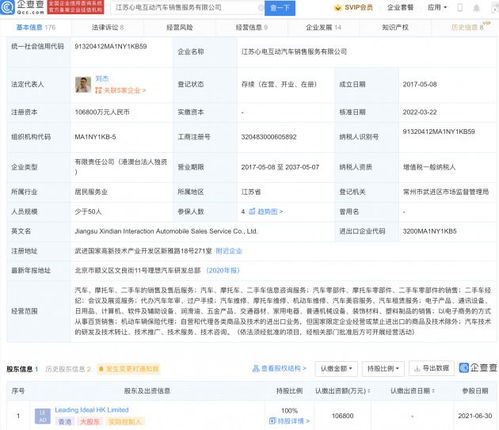Click the 参股日期 2021-06-30 cell
Image resolution: width=499 pixels, height=430 pixels.
(475, 416)
